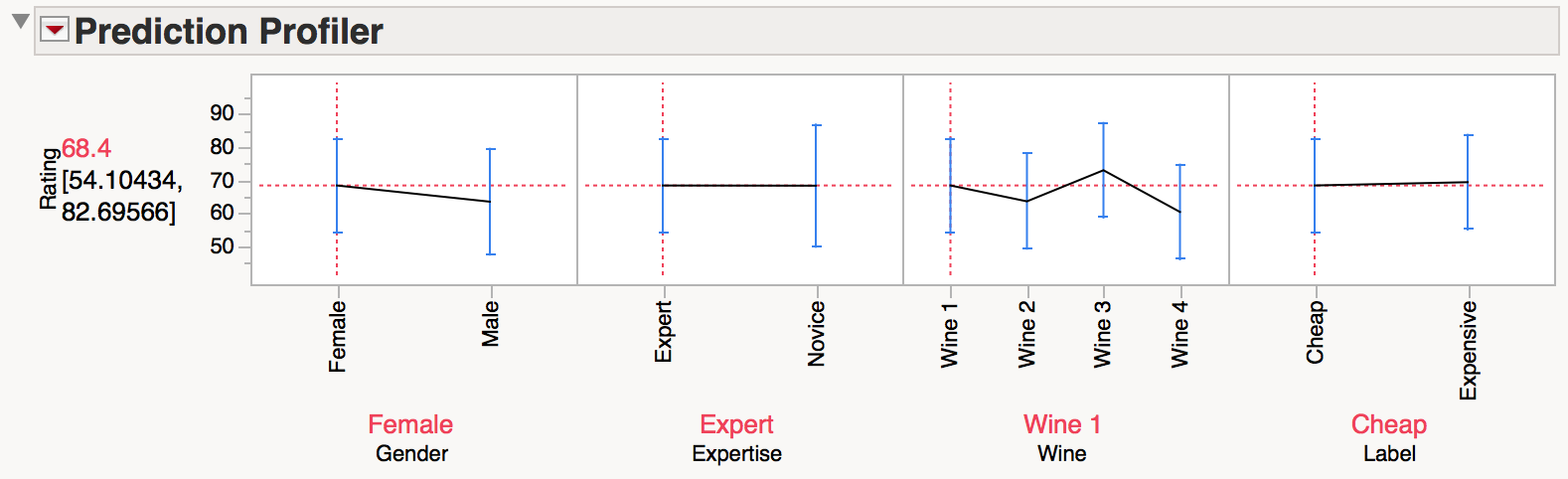
Task: Click the Expertise factor label
Action: tap(736, 454)
